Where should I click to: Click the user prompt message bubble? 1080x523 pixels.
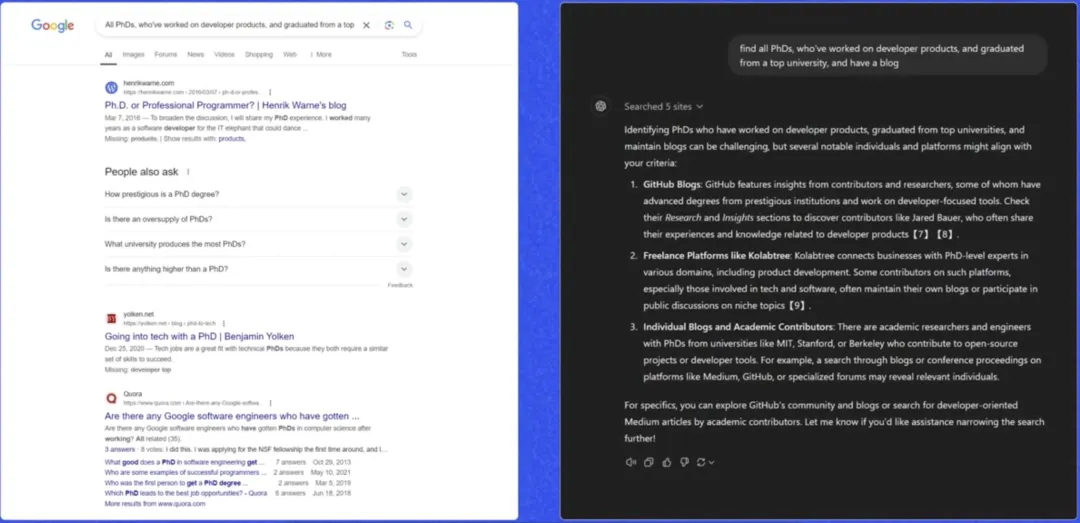(x=887, y=55)
